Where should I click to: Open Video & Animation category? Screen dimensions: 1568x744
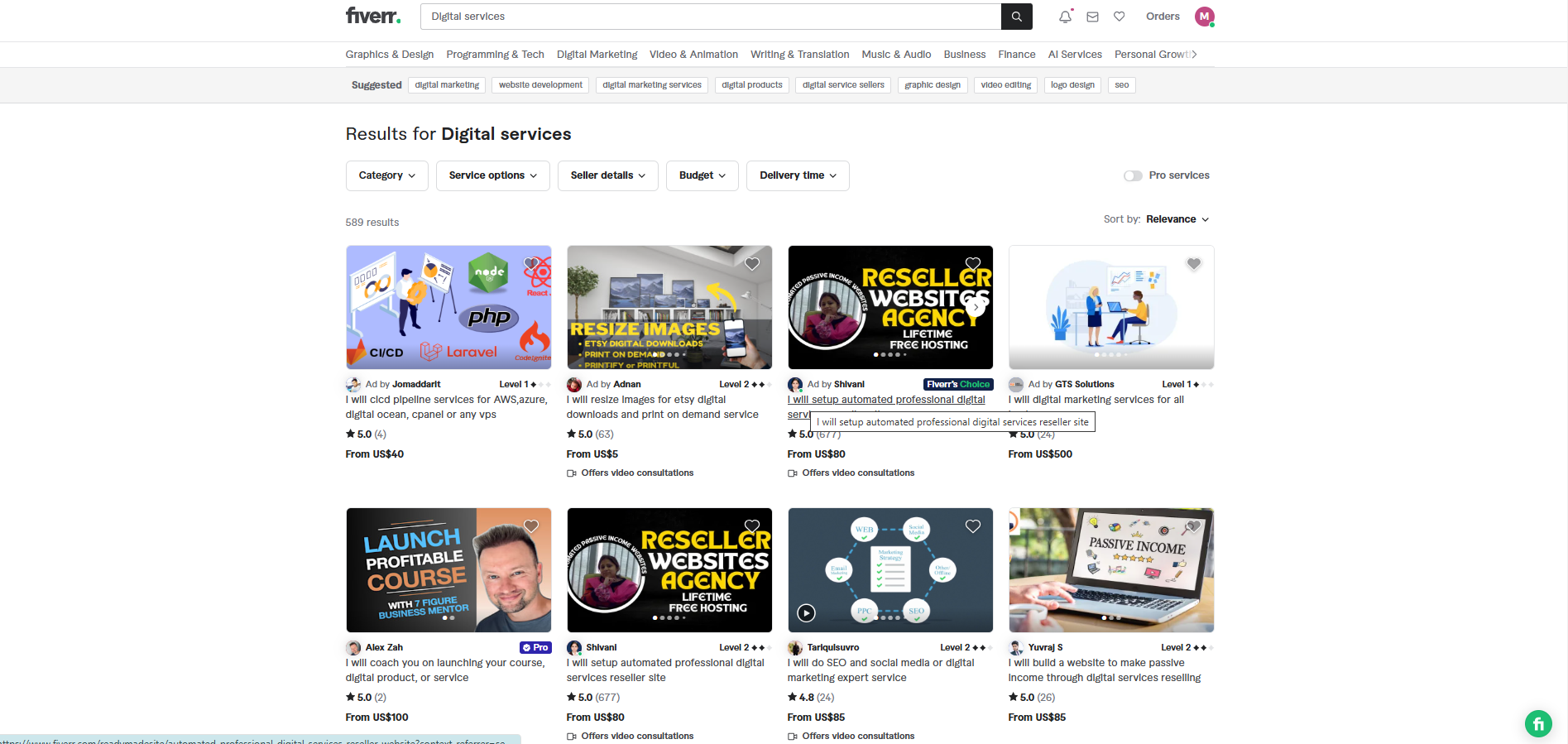point(693,55)
